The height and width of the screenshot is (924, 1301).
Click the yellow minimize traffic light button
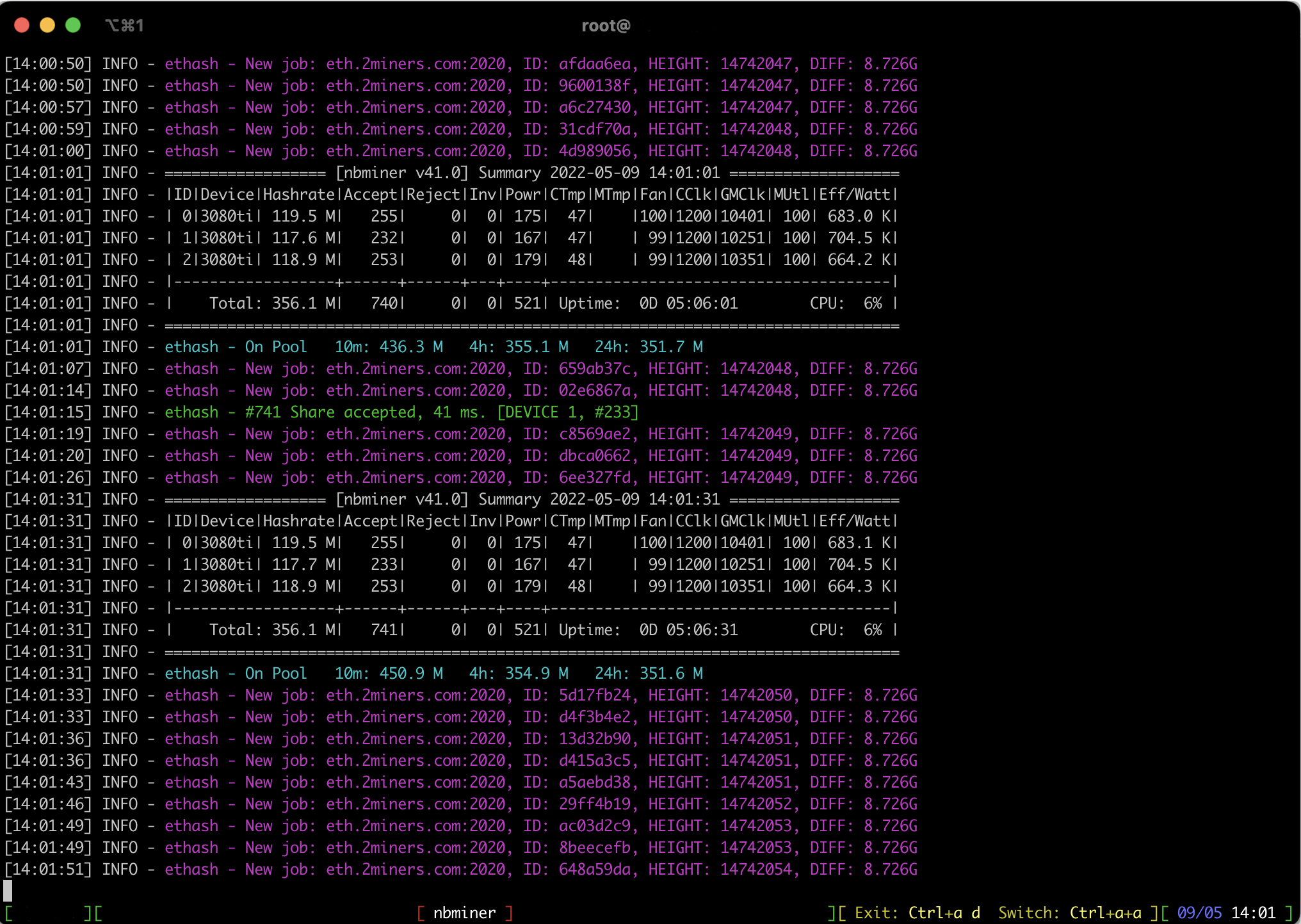tap(47, 26)
